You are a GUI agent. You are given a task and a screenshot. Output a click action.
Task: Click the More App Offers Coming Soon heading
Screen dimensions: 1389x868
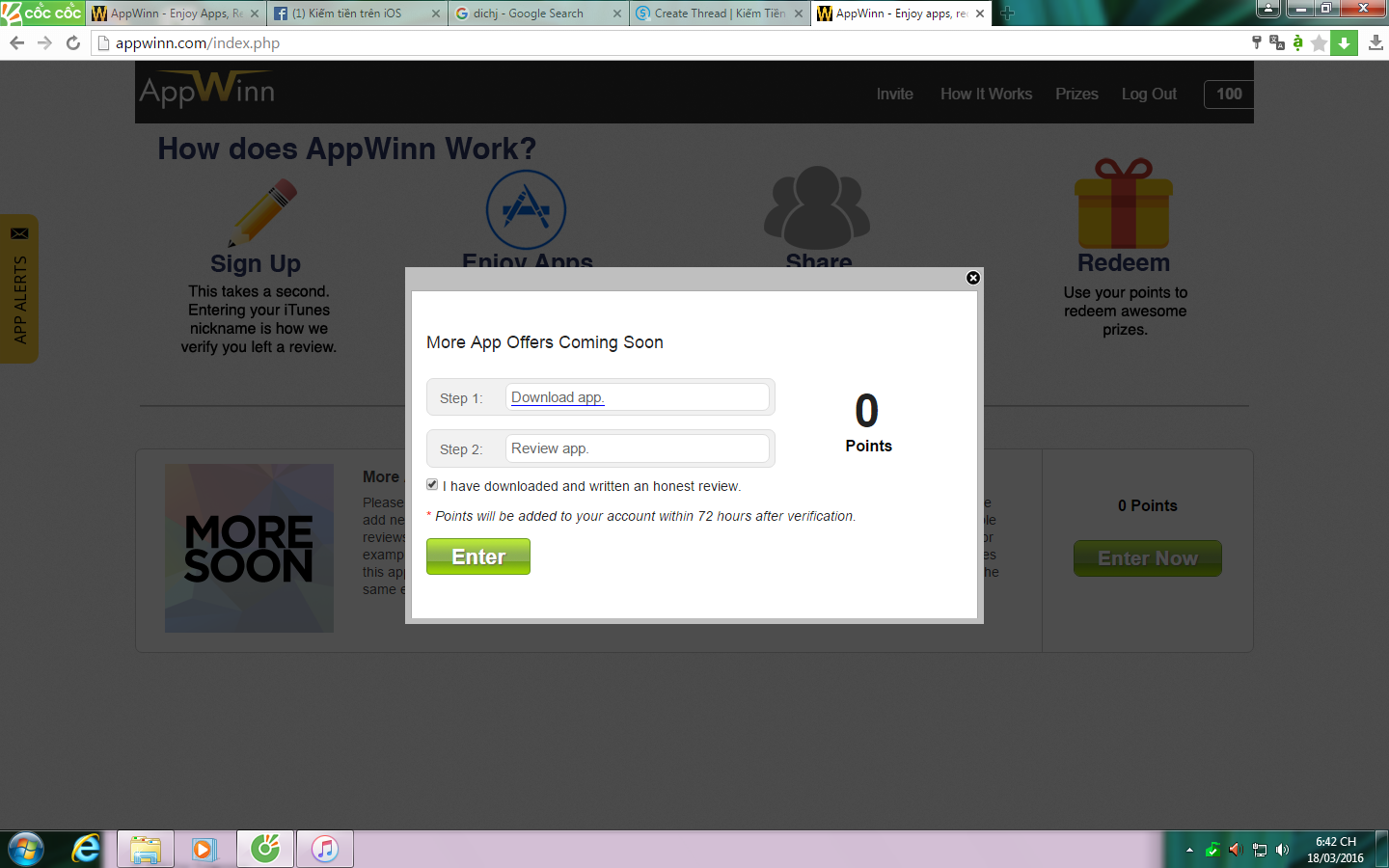(545, 342)
